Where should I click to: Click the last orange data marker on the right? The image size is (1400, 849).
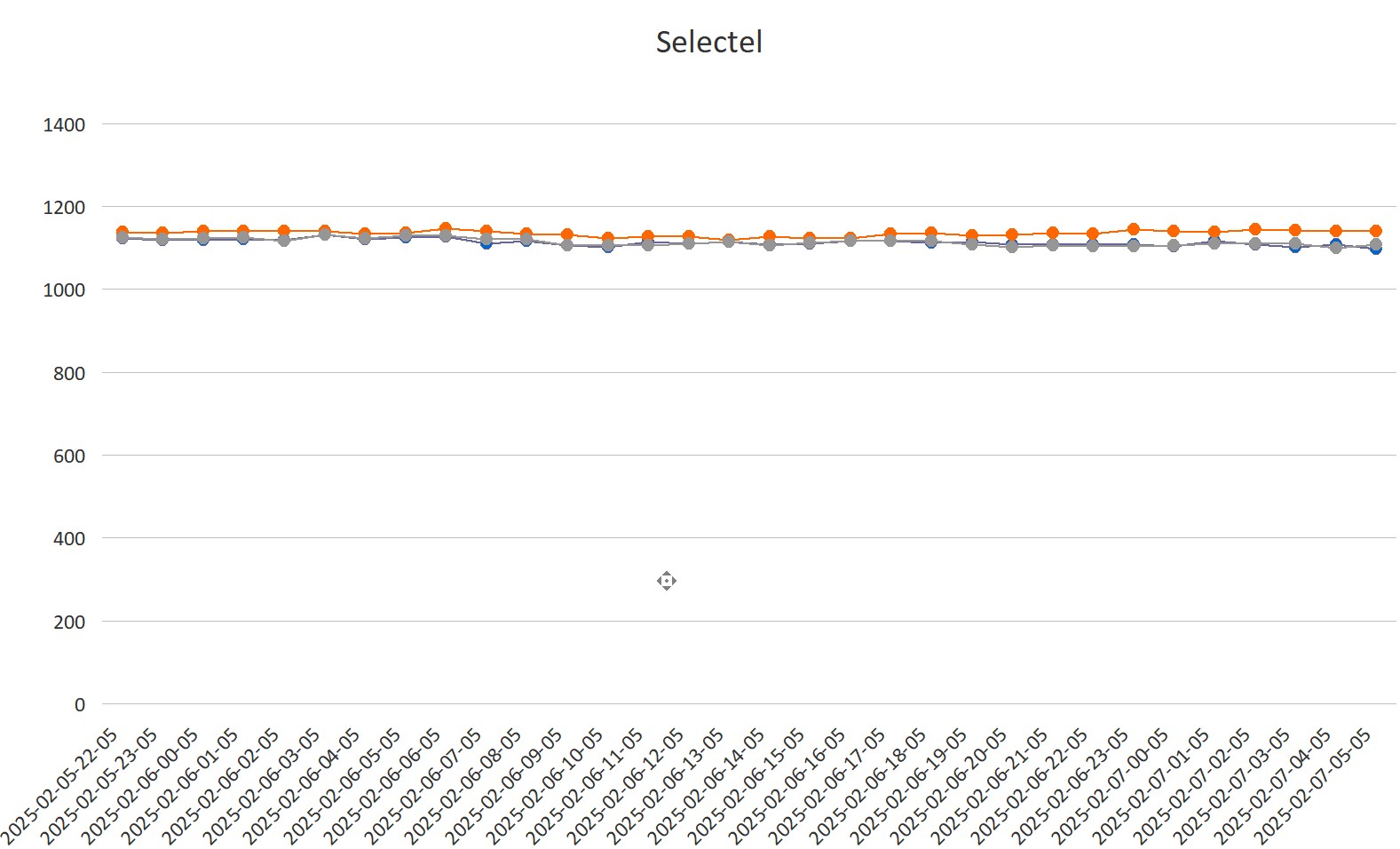[x=1375, y=231]
